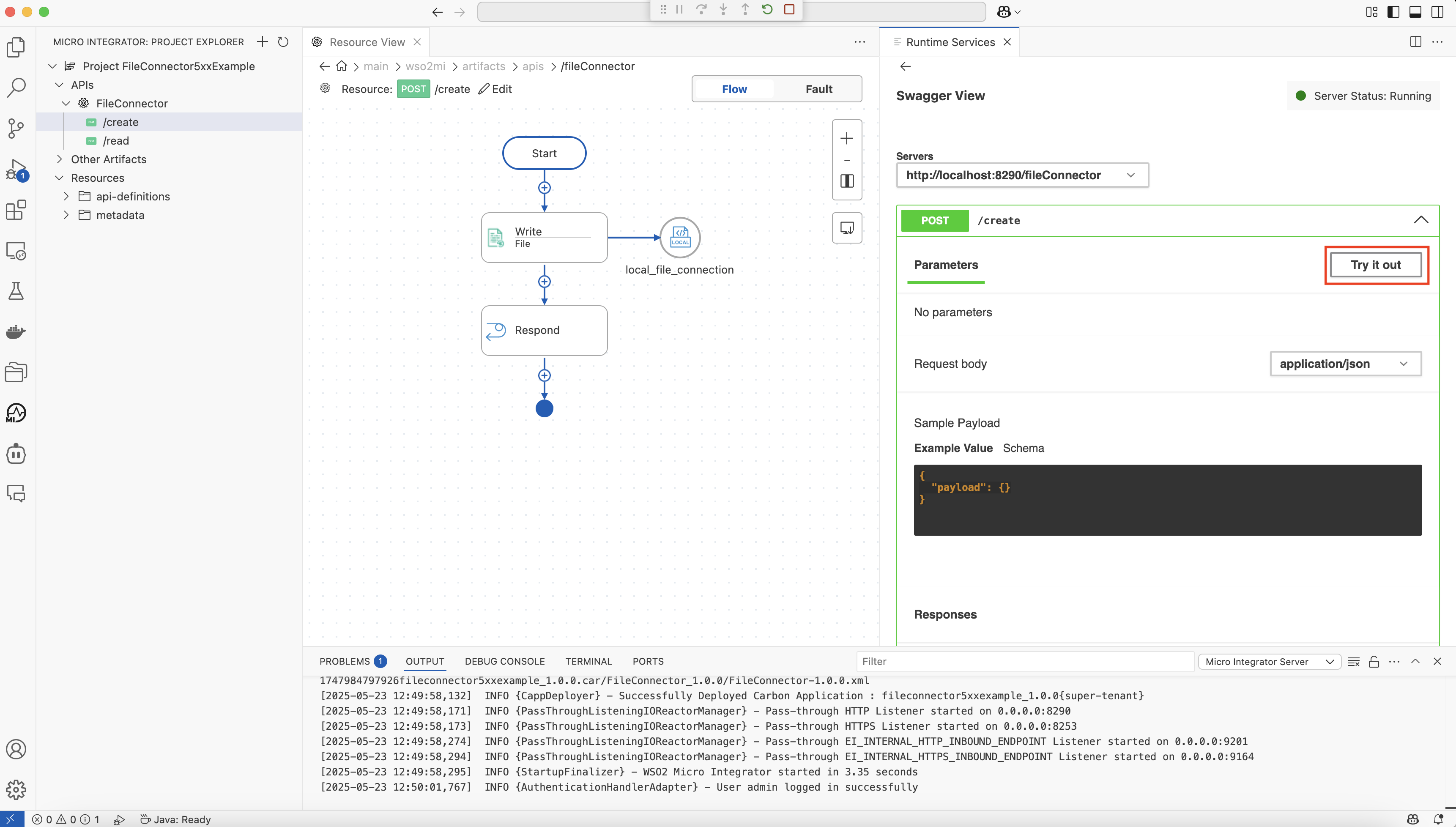Open Accounts menu in activity bar
Image resolution: width=1456 pixels, height=827 pixels.
coord(16,749)
